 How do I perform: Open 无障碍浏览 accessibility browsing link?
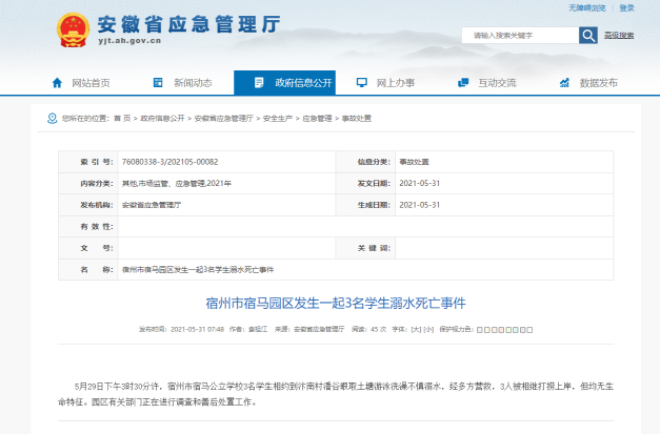(x=587, y=8)
